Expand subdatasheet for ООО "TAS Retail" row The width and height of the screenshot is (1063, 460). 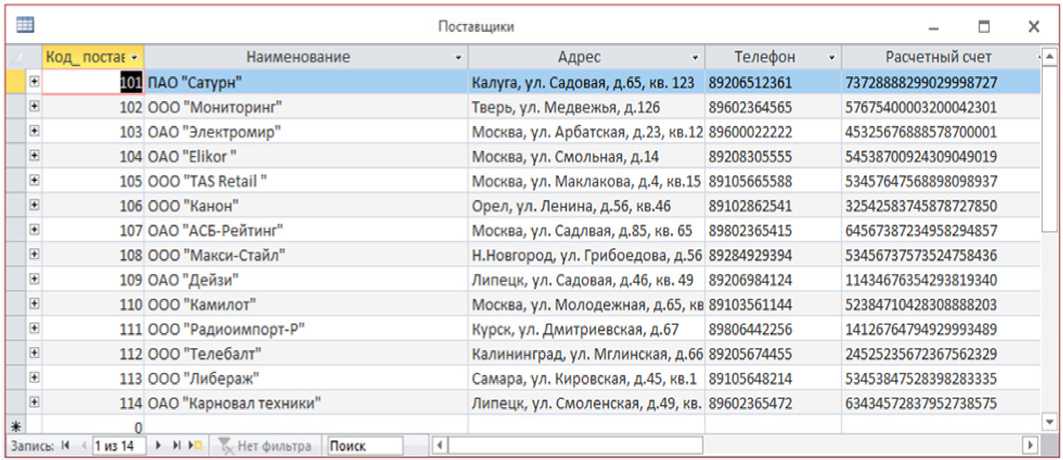coord(35,181)
